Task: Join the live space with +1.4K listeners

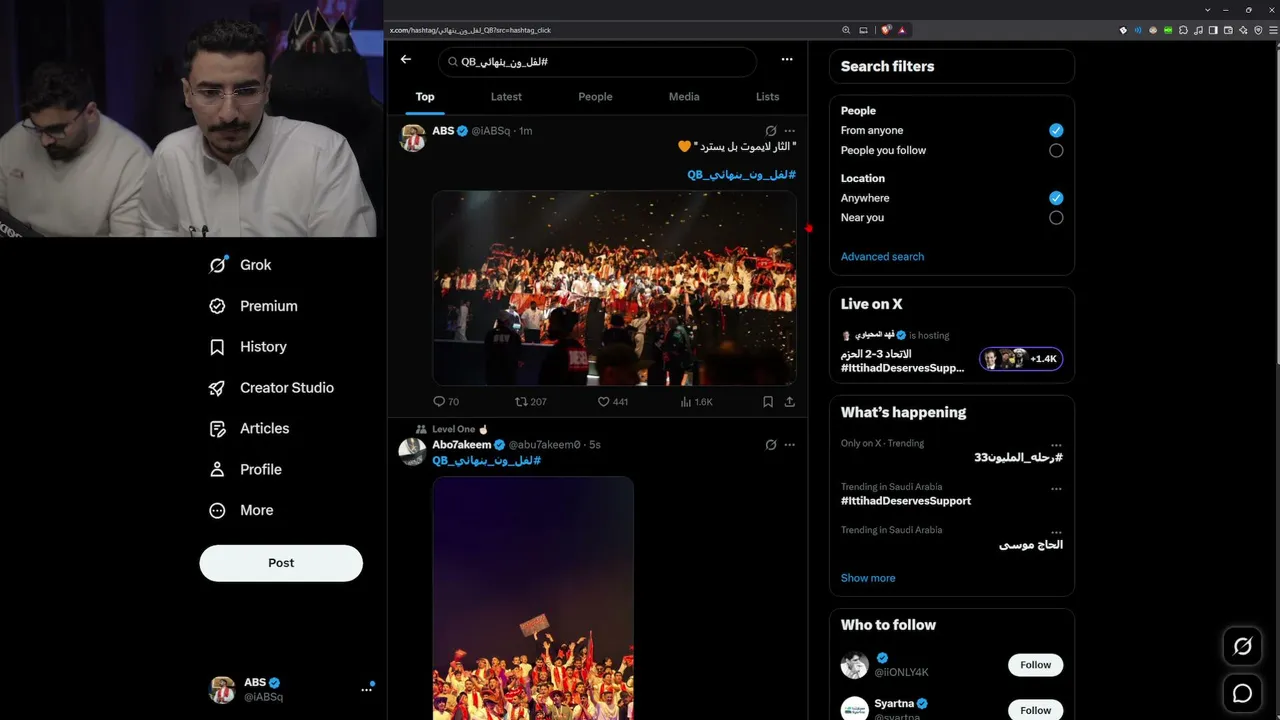Action: click(1021, 359)
